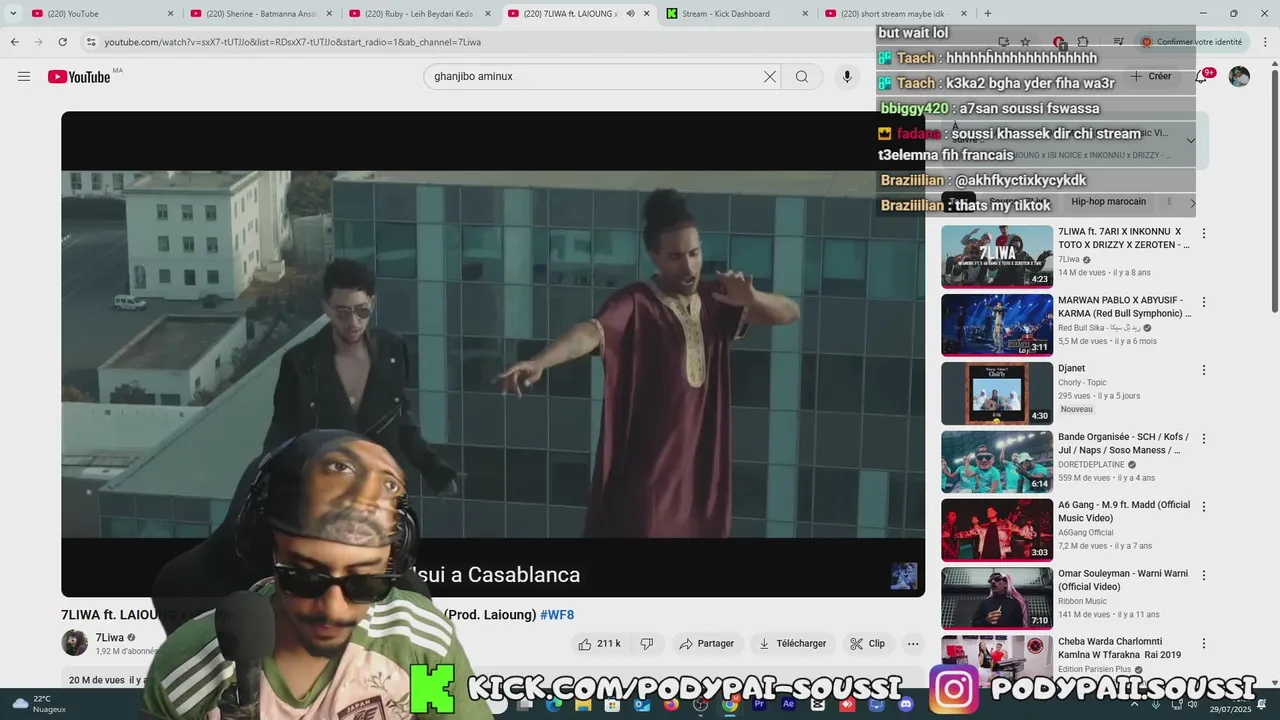Click the Partager button
Image resolution: width=1280 pixels, height=720 pixels.
tap(707, 644)
